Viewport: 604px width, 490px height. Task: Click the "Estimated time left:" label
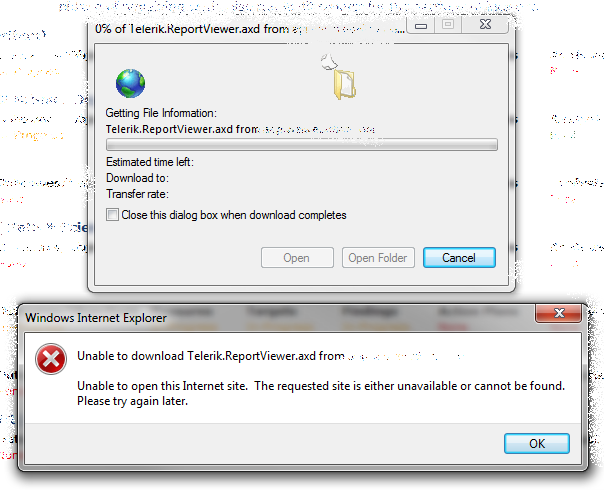coord(150,162)
